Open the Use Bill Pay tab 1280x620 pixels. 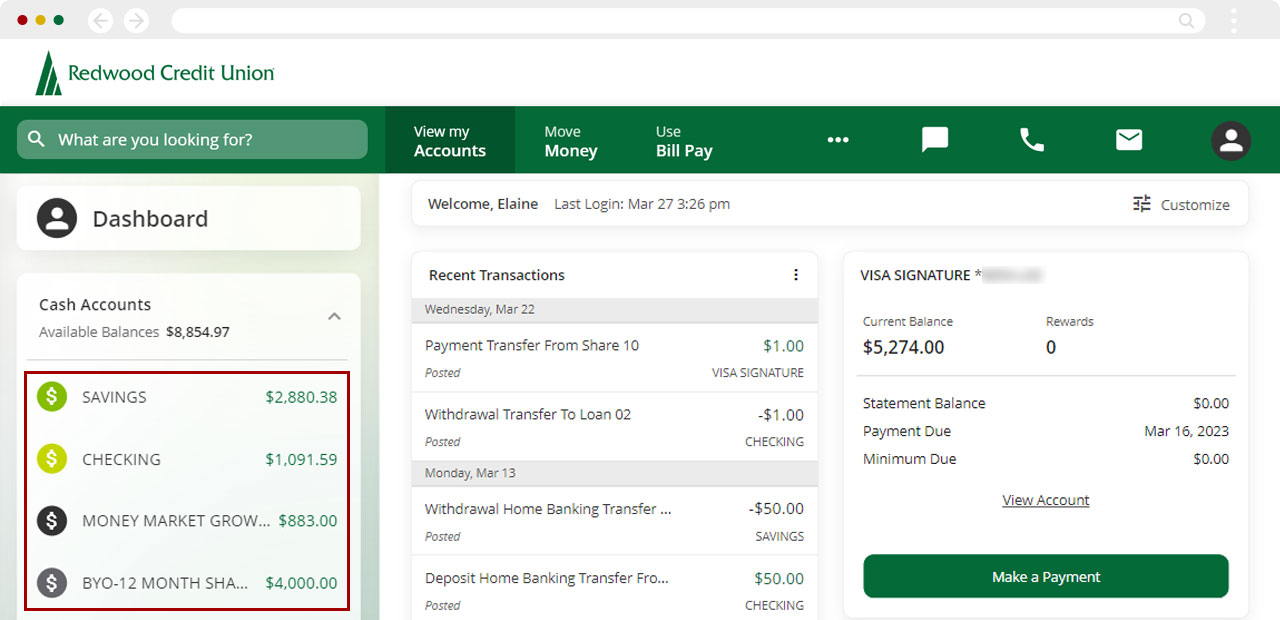click(x=684, y=141)
